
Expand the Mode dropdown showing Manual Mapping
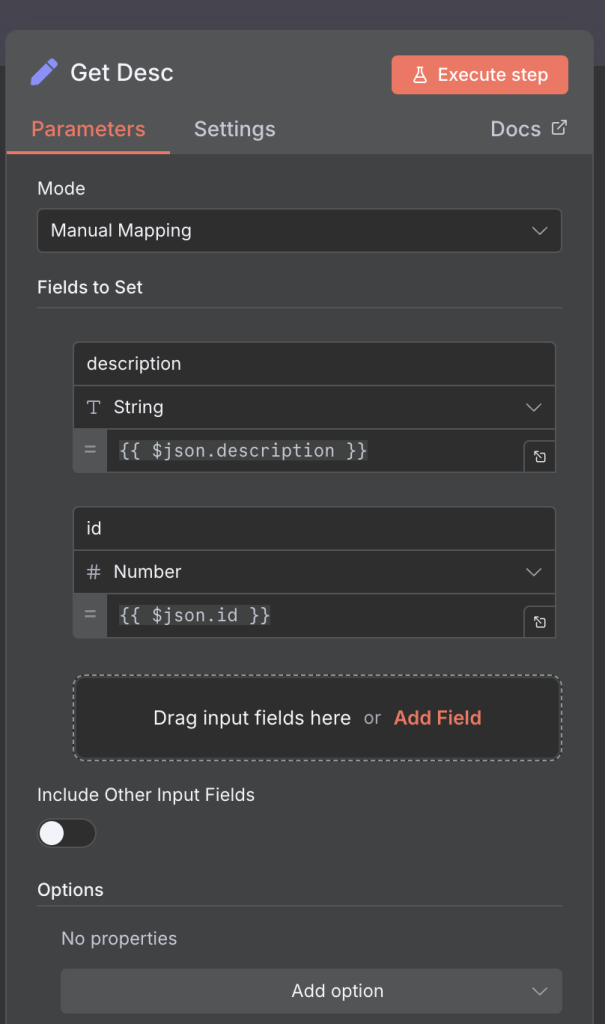pos(299,231)
